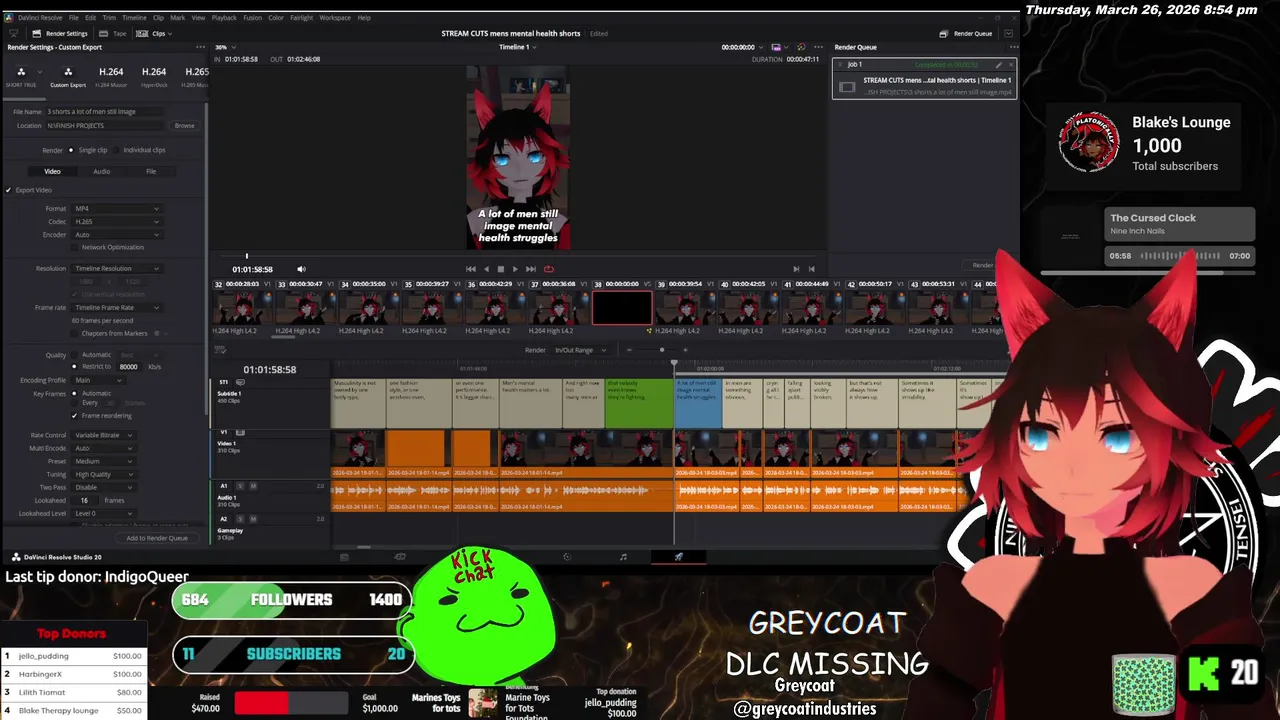This screenshot has width=1280, height=720.
Task: Click the bypass color grades icon
Action: click(801, 47)
